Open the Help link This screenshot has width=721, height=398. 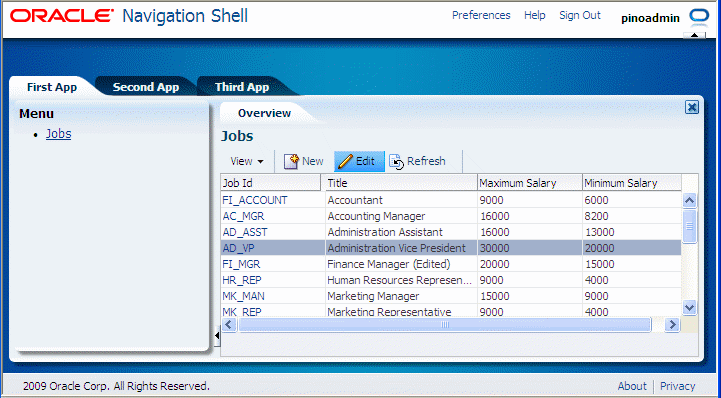point(534,15)
